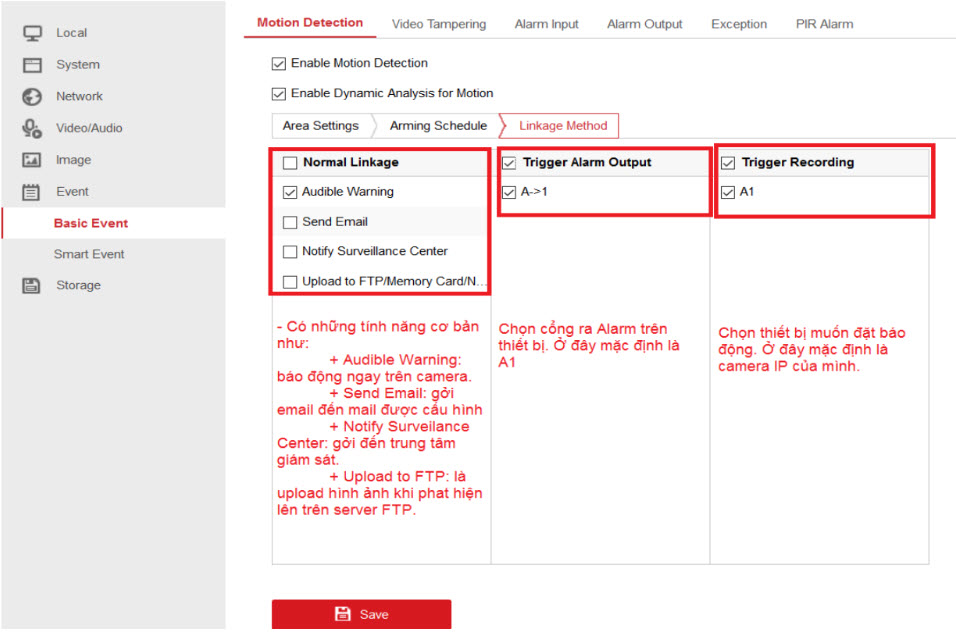
Task: Uncheck the A->1 alarm output checkbox
Action: 509,192
